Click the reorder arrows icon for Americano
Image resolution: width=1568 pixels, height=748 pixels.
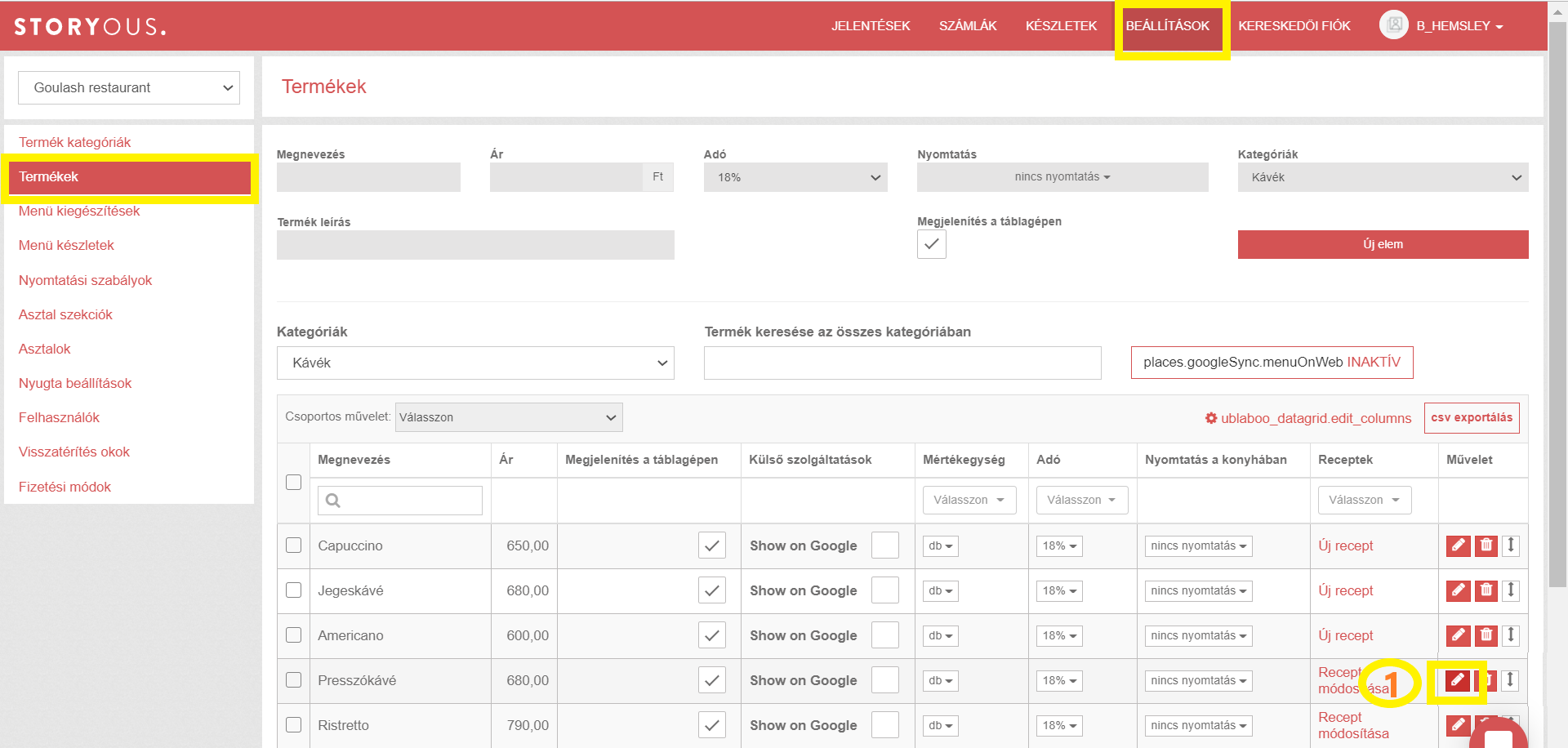[x=1511, y=635]
